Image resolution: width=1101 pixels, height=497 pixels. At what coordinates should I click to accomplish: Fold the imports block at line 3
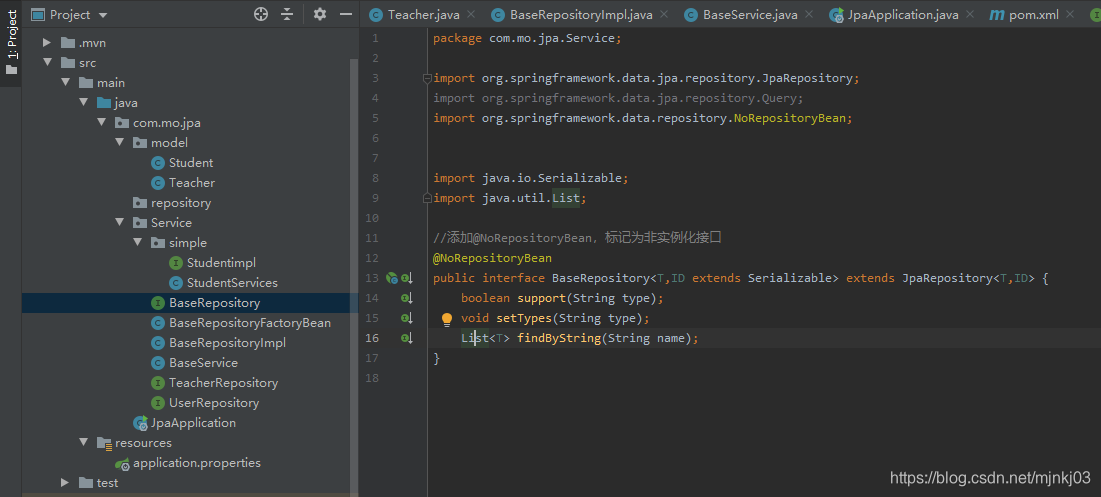pyautogui.click(x=427, y=79)
